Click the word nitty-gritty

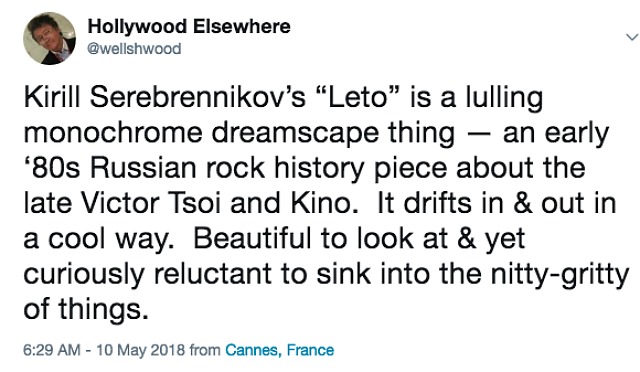(x=560, y=274)
